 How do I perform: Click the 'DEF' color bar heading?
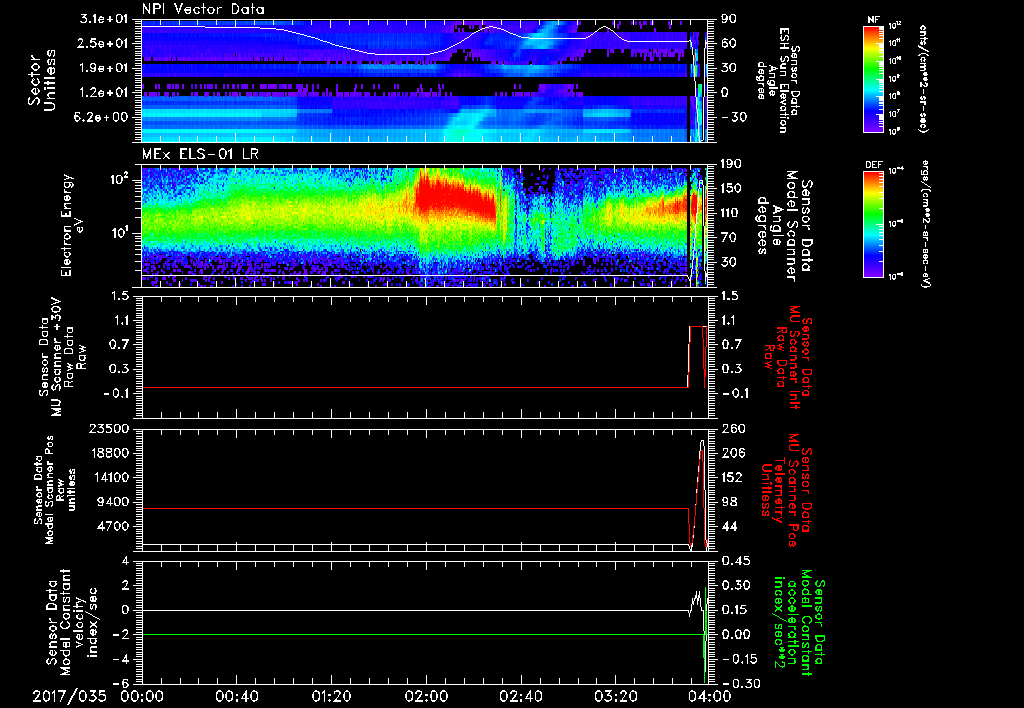pyautogui.click(x=874, y=165)
